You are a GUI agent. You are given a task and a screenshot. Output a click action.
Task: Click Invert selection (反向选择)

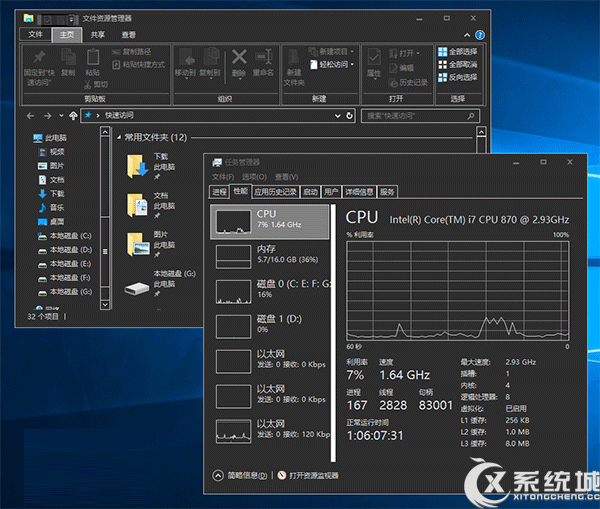[458, 77]
